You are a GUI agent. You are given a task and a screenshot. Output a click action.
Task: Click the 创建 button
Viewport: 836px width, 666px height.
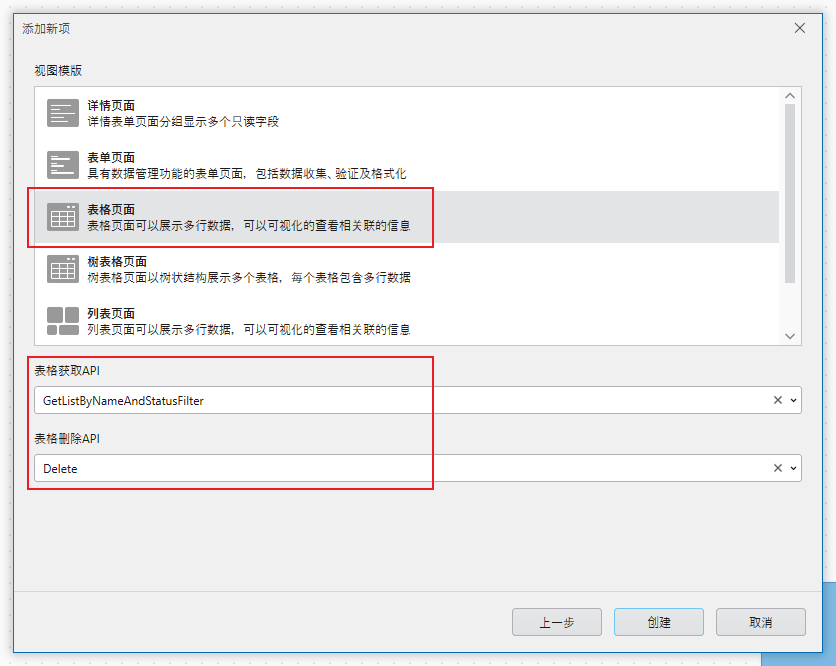click(659, 621)
